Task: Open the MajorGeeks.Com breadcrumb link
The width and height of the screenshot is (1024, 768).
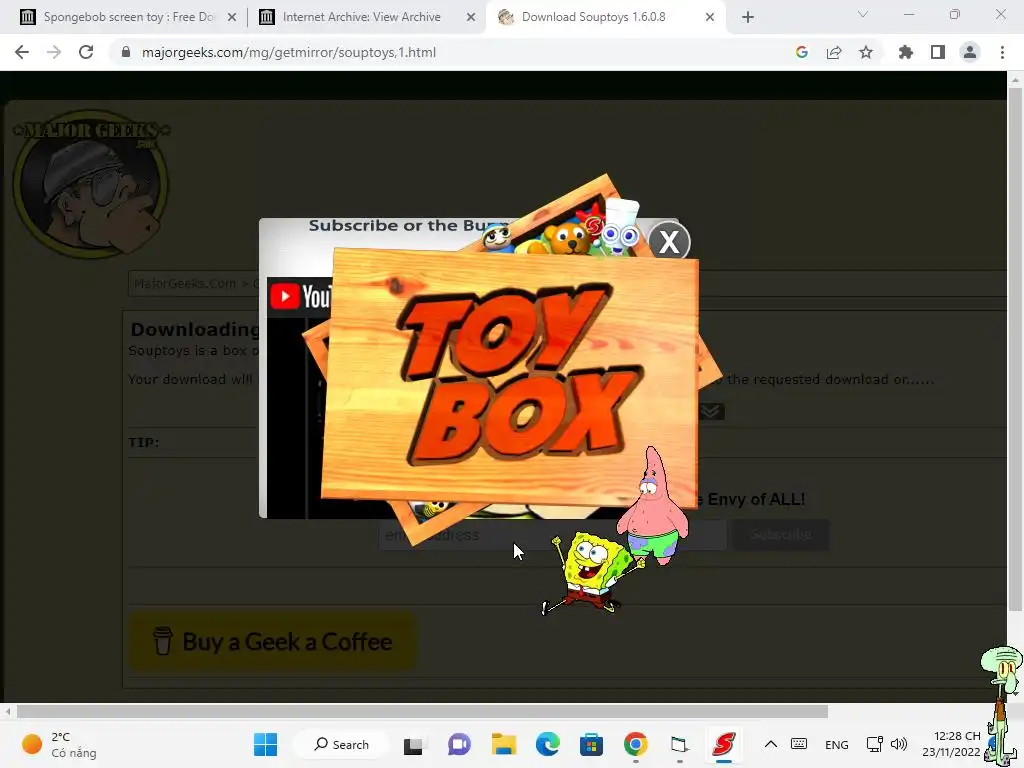Action: (x=185, y=283)
